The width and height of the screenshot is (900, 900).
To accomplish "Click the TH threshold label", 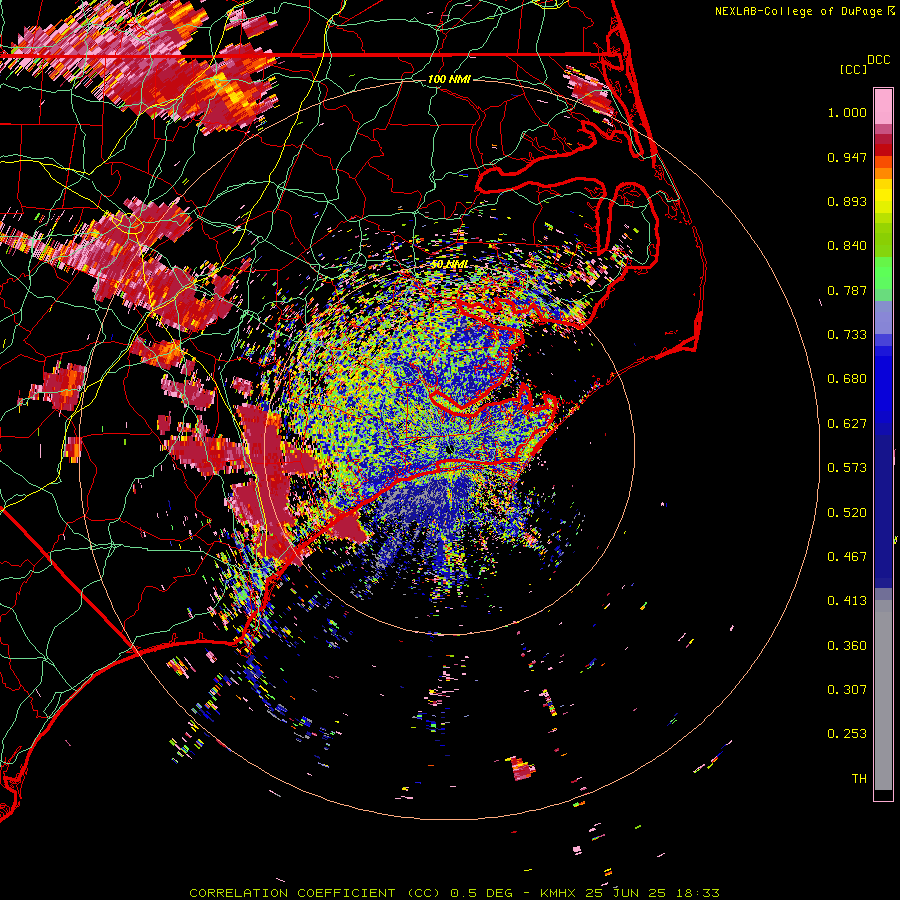I will 859,779.
